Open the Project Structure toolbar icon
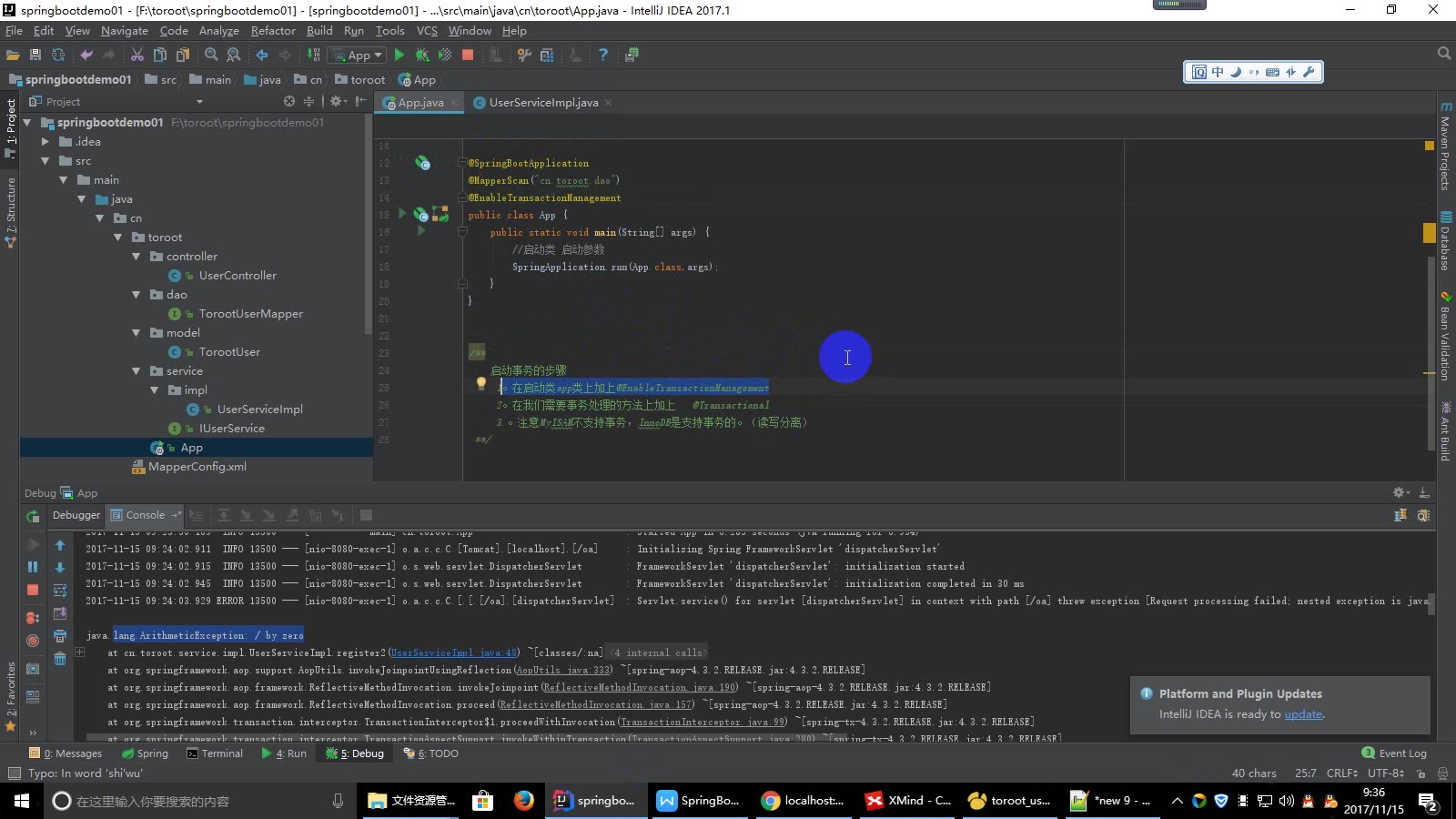The image size is (1456, 819). (x=547, y=56)
